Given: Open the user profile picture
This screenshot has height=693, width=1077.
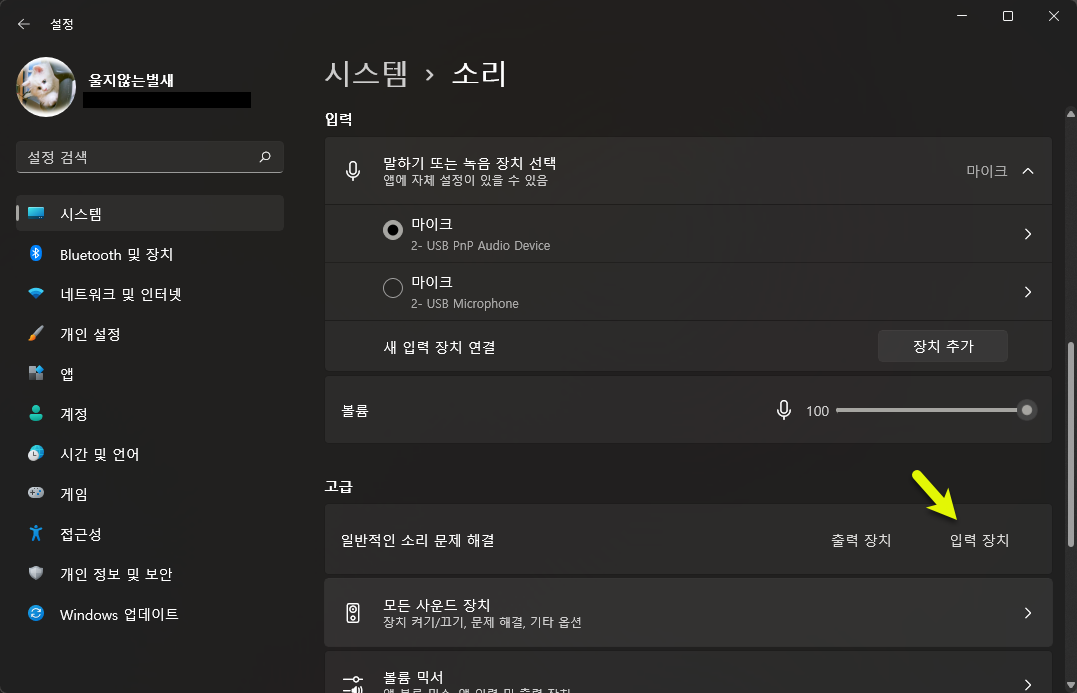Looking at the screenshot, I should [46, 87].
